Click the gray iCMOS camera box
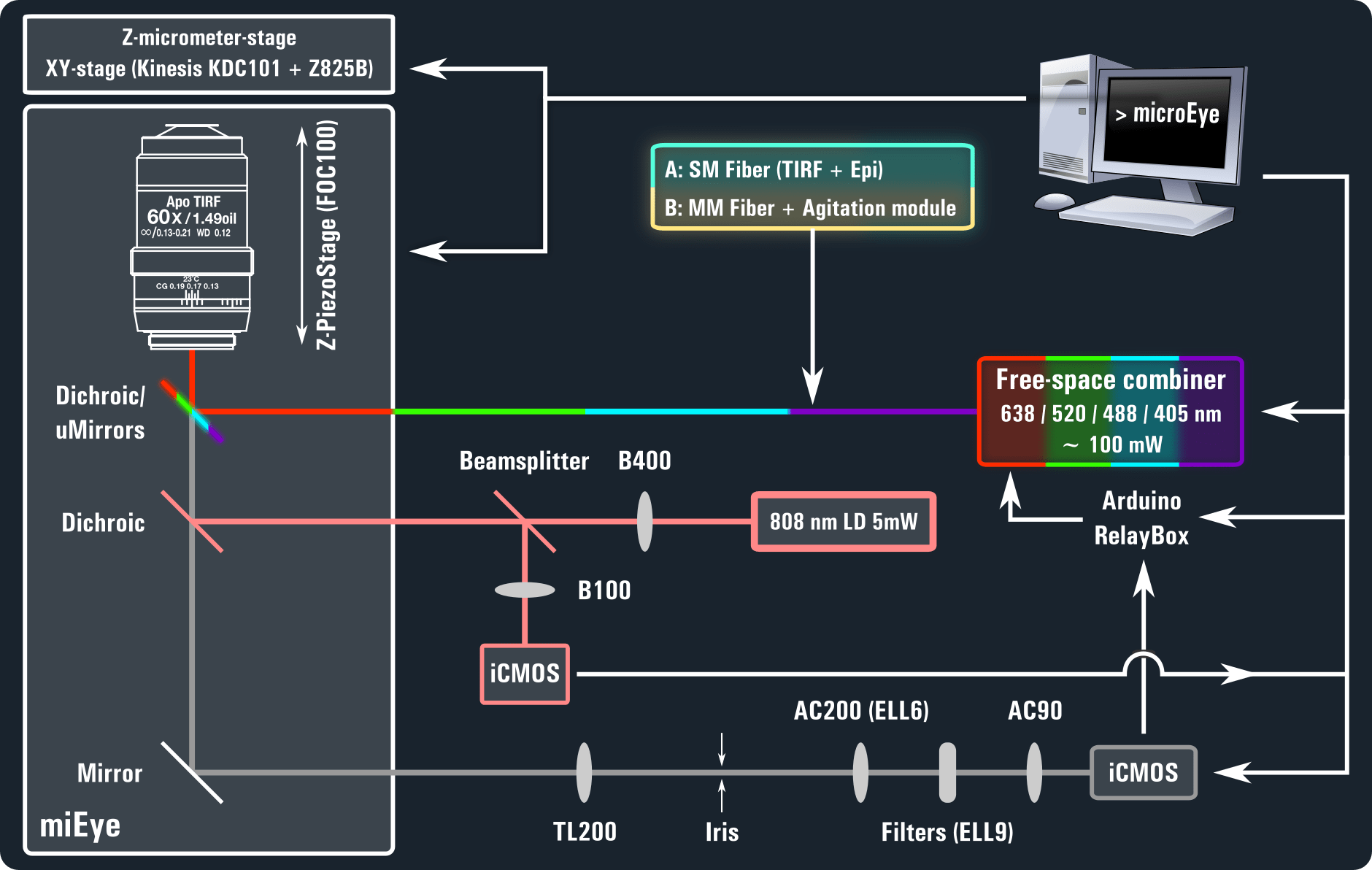This screenshot has width=1372, height=870. coord(1144,772)
